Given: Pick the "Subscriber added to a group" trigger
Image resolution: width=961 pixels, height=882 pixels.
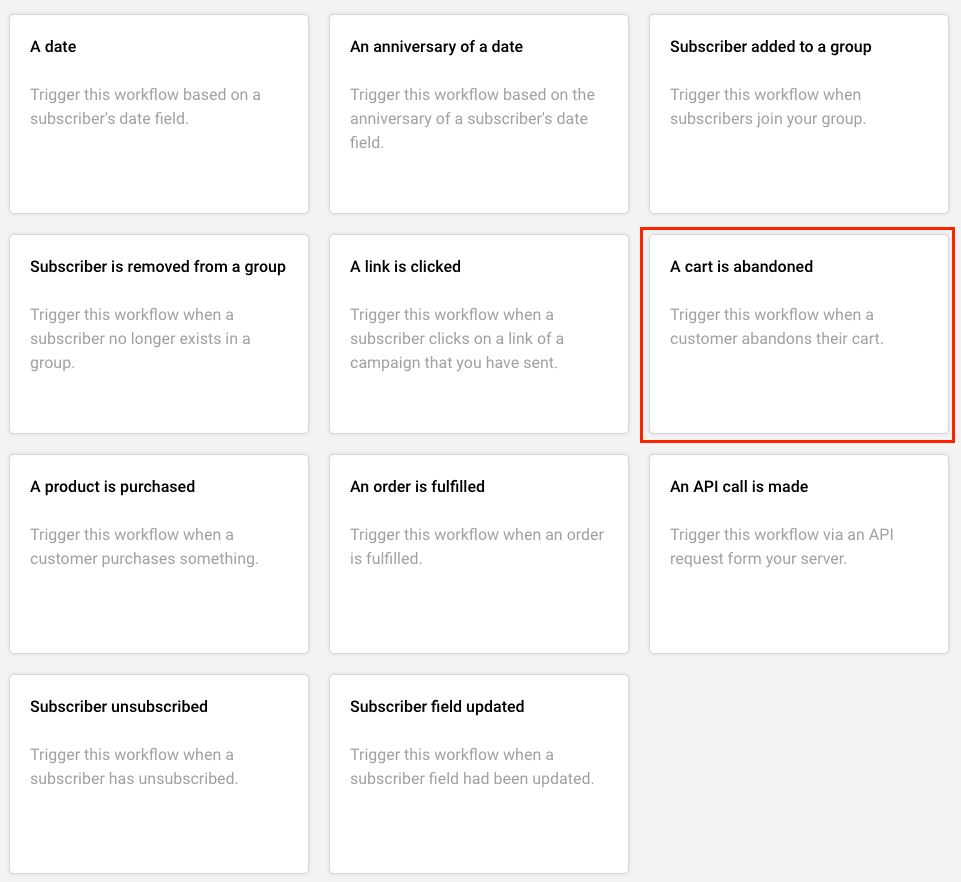Looking at the screenshot, I should tap(799, 113).
